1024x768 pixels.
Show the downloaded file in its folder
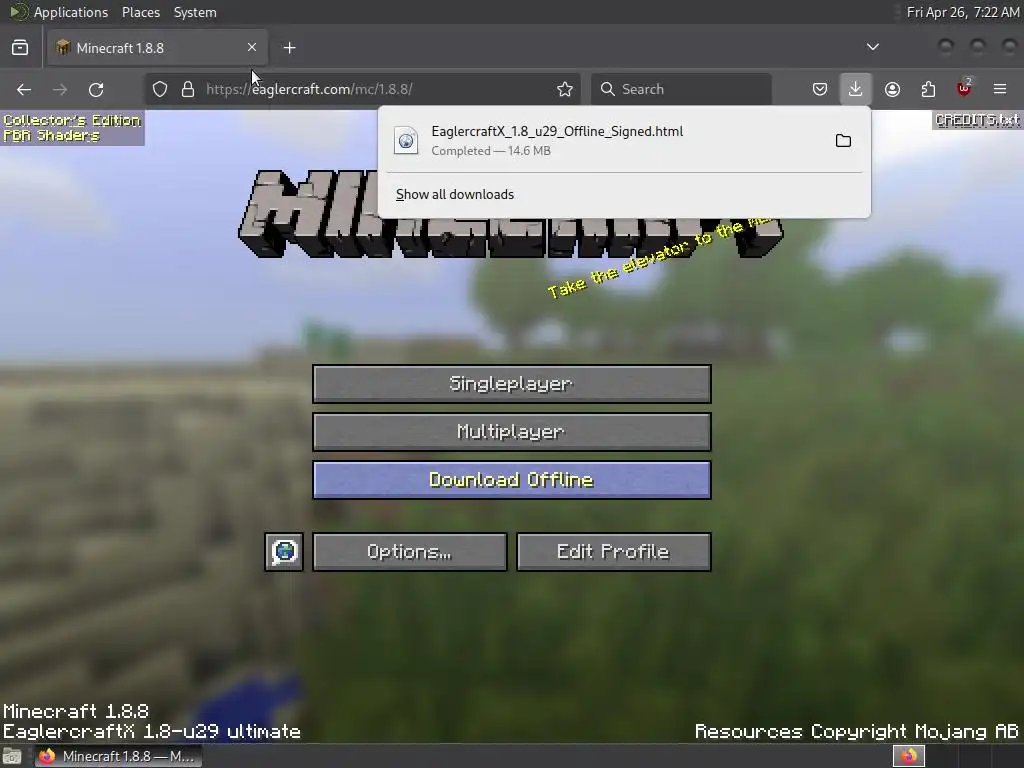tap(843, 140)
